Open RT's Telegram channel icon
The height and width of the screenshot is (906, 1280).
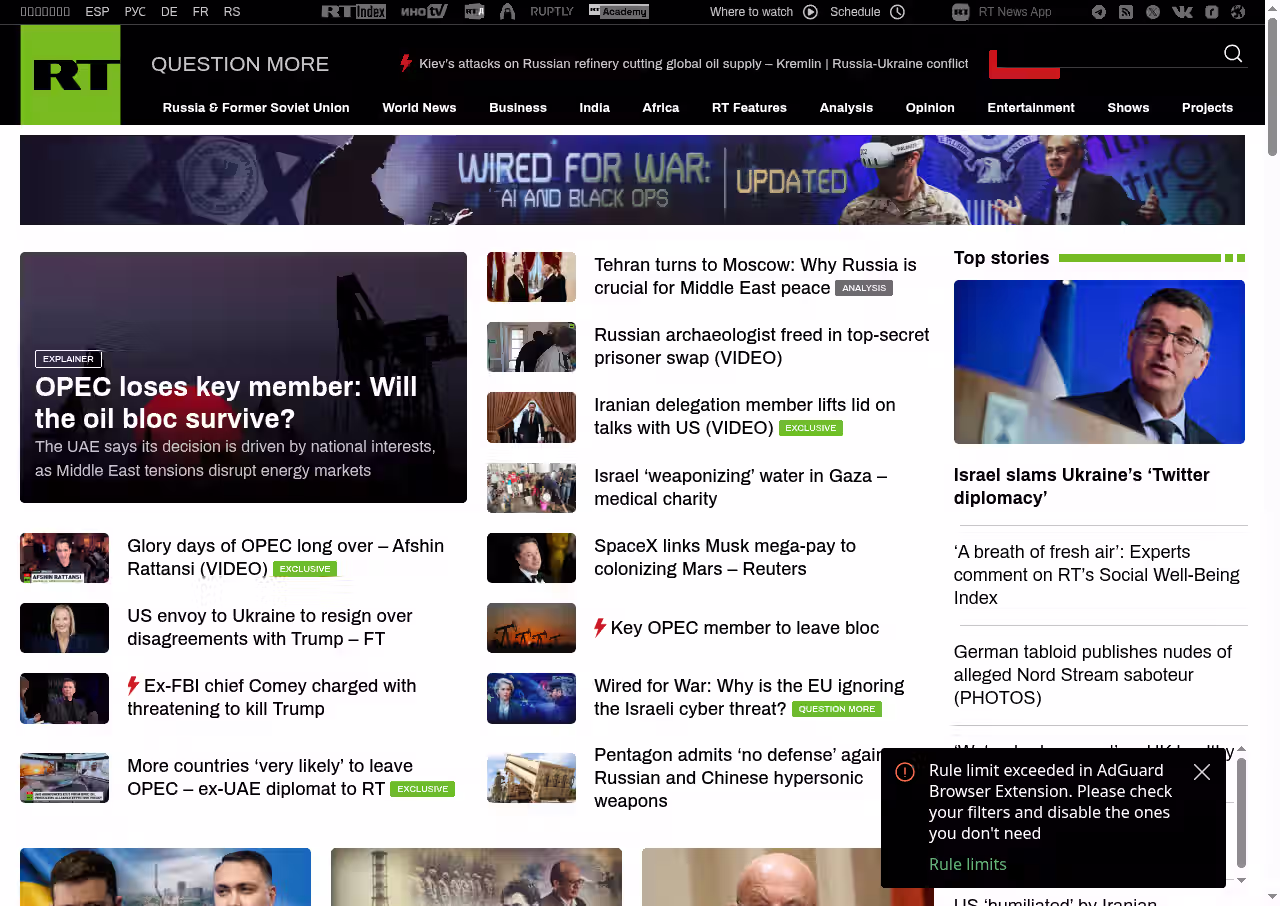1099,12
